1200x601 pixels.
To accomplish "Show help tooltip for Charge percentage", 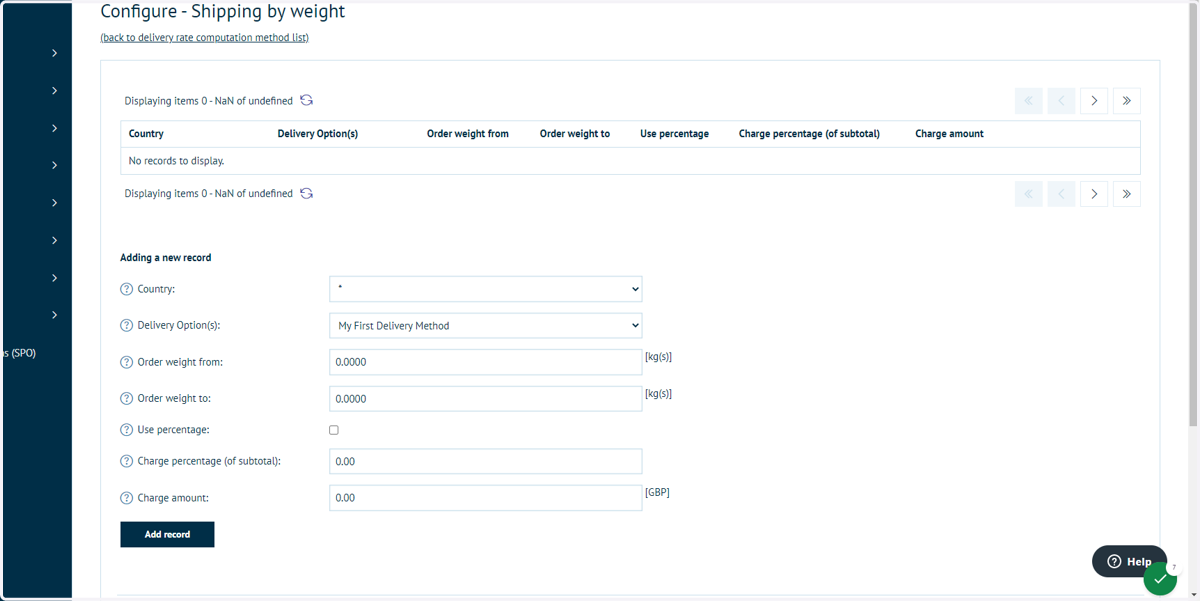I will (x=126, y=462).
